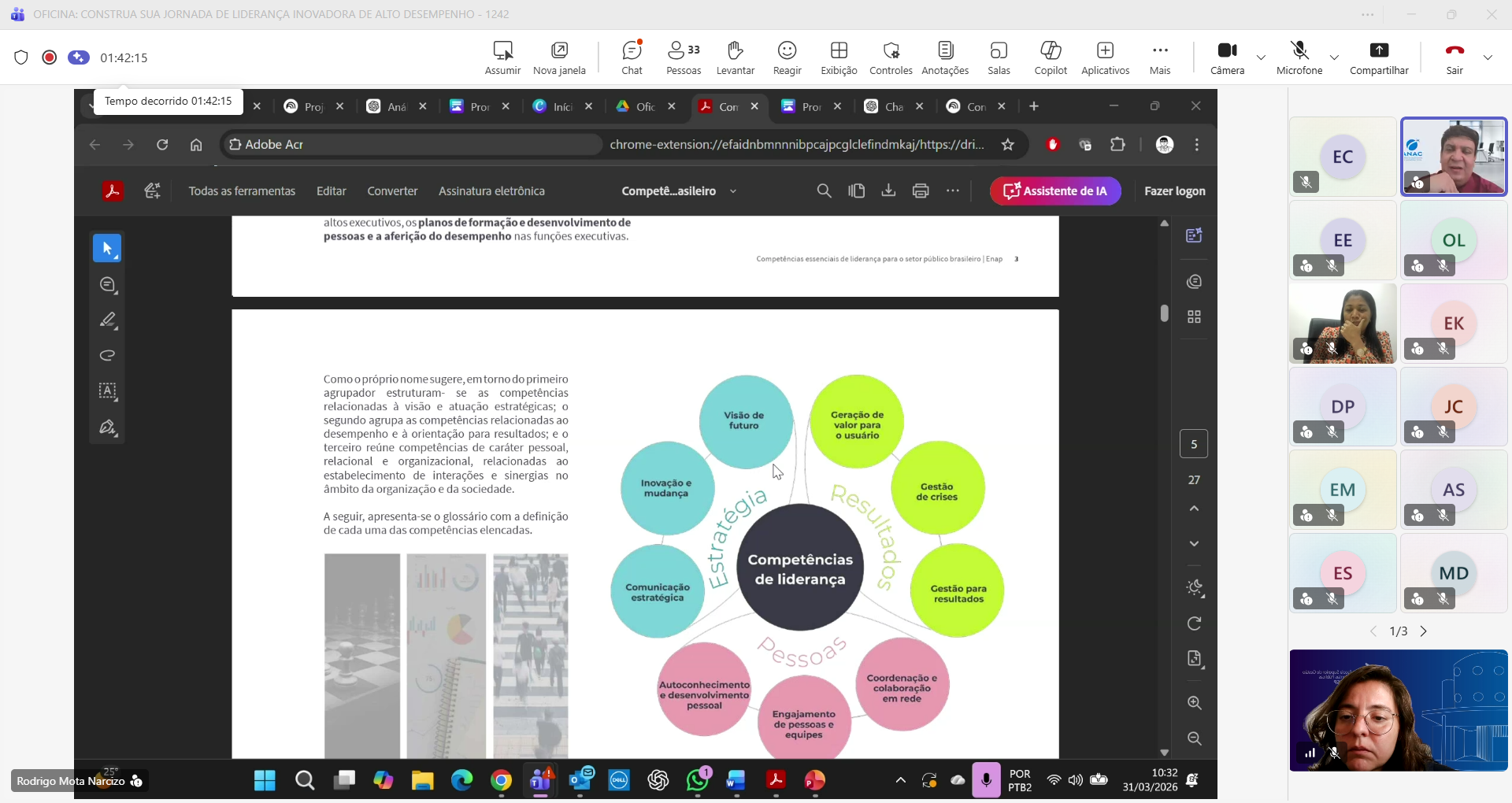Show the Pessoas participants list
Viewport: 1512px width, 803px height.
click(x=683, y=57)
